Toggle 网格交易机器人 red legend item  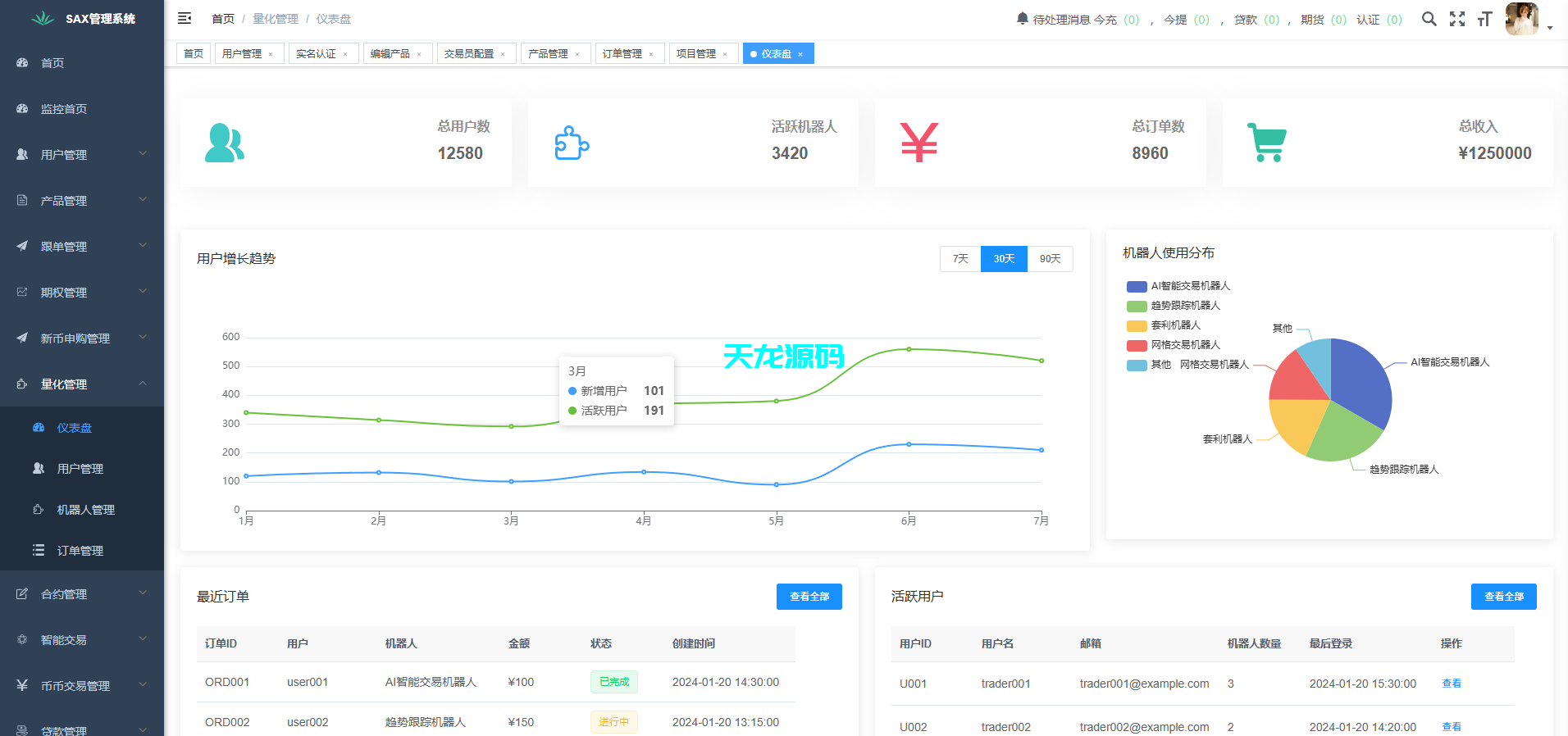(1174, 345)
